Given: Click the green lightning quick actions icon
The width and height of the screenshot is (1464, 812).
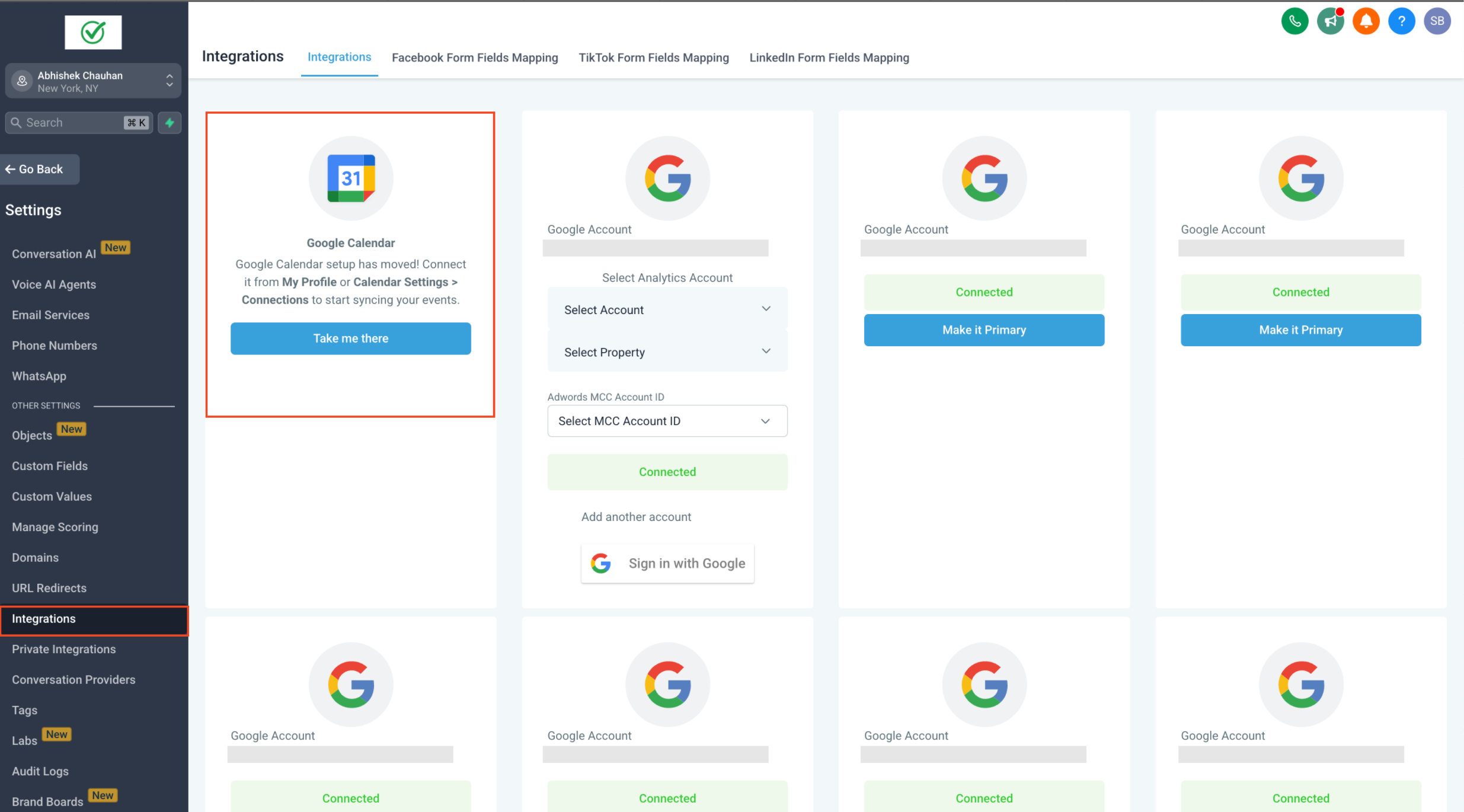Looking at the screenshot, I should click(x=170, y=123).
